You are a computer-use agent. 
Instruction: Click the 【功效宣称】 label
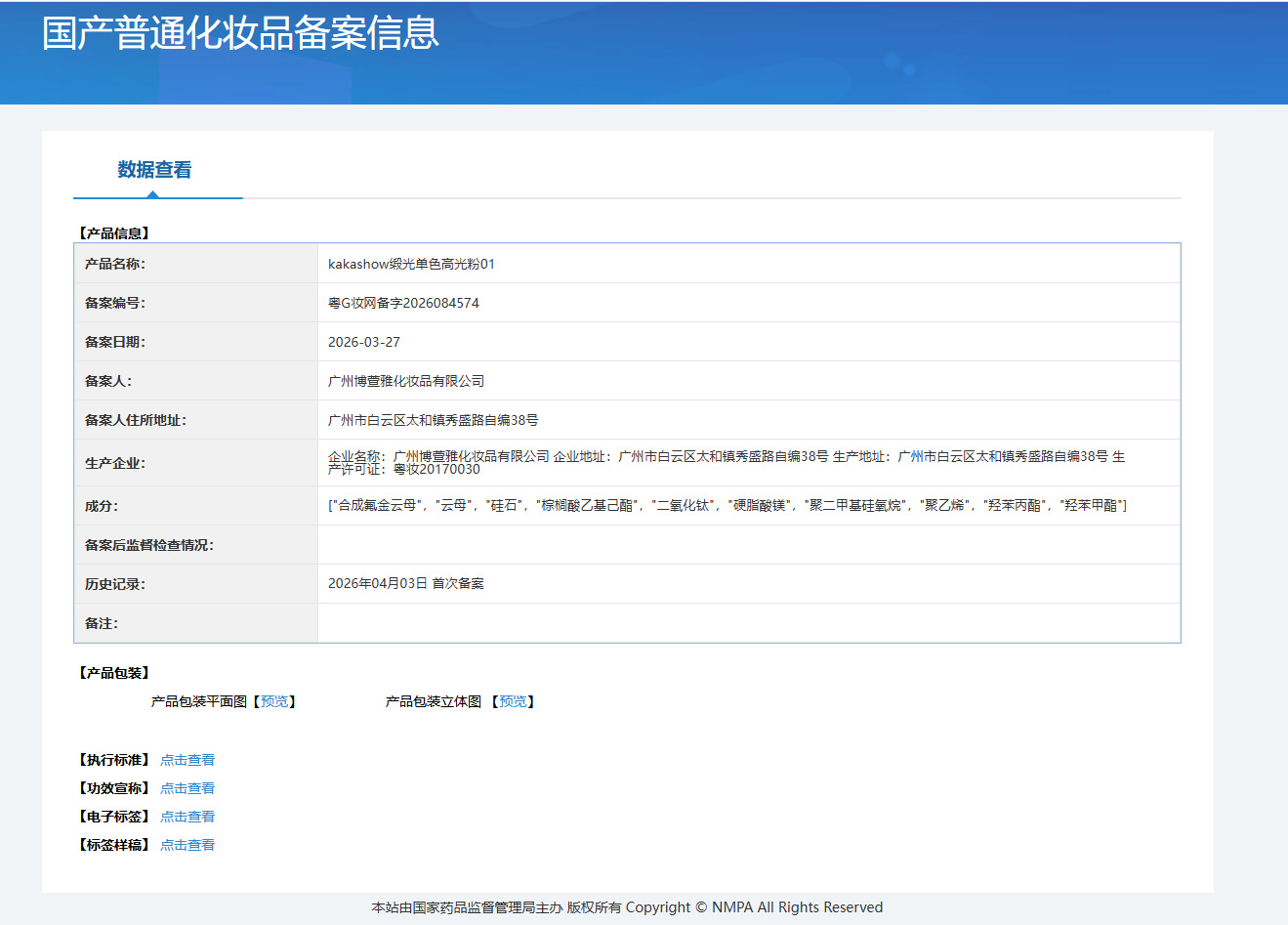coord(114,788)
